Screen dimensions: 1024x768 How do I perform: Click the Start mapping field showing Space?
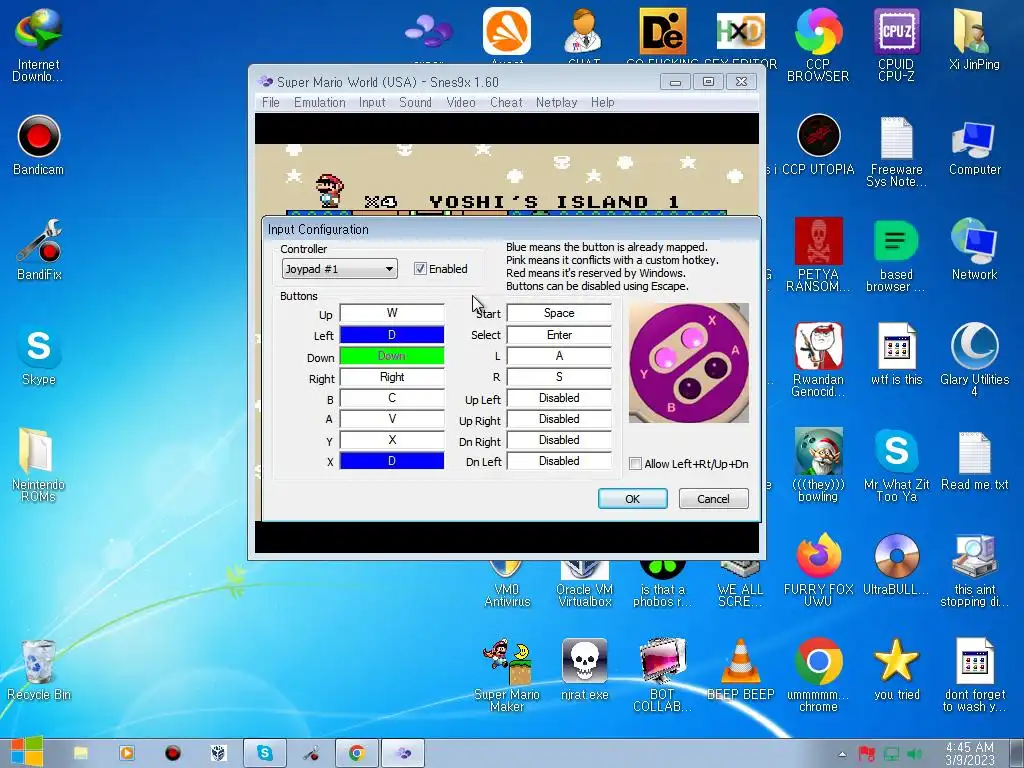pos(559,313)
